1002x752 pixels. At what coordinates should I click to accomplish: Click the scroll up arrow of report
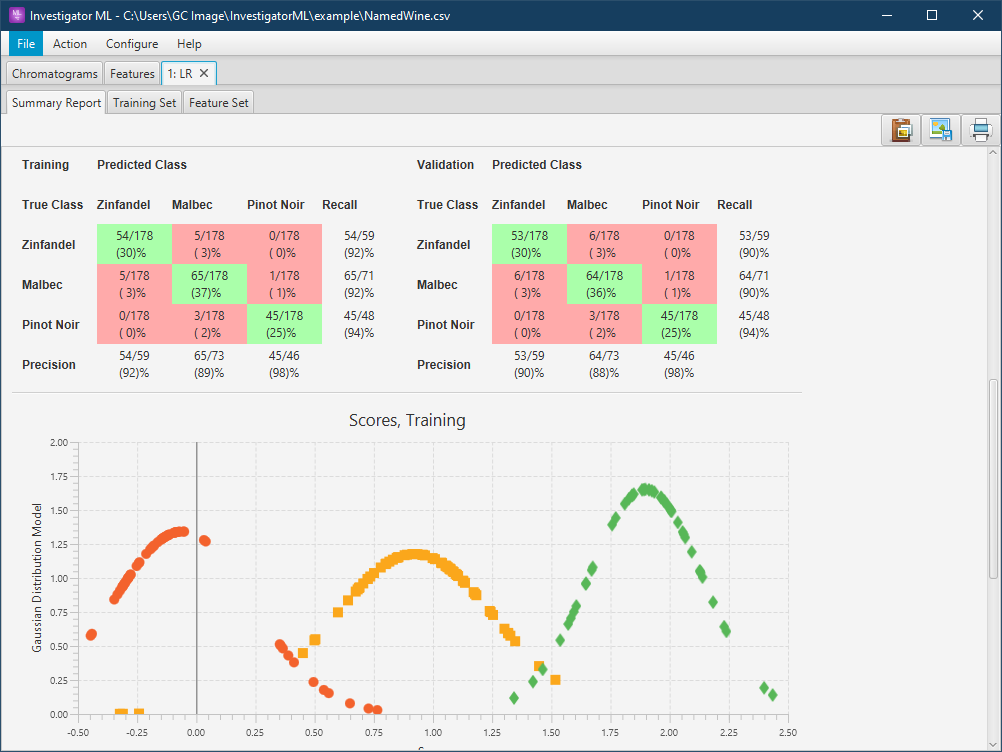(x=992, y=154)
